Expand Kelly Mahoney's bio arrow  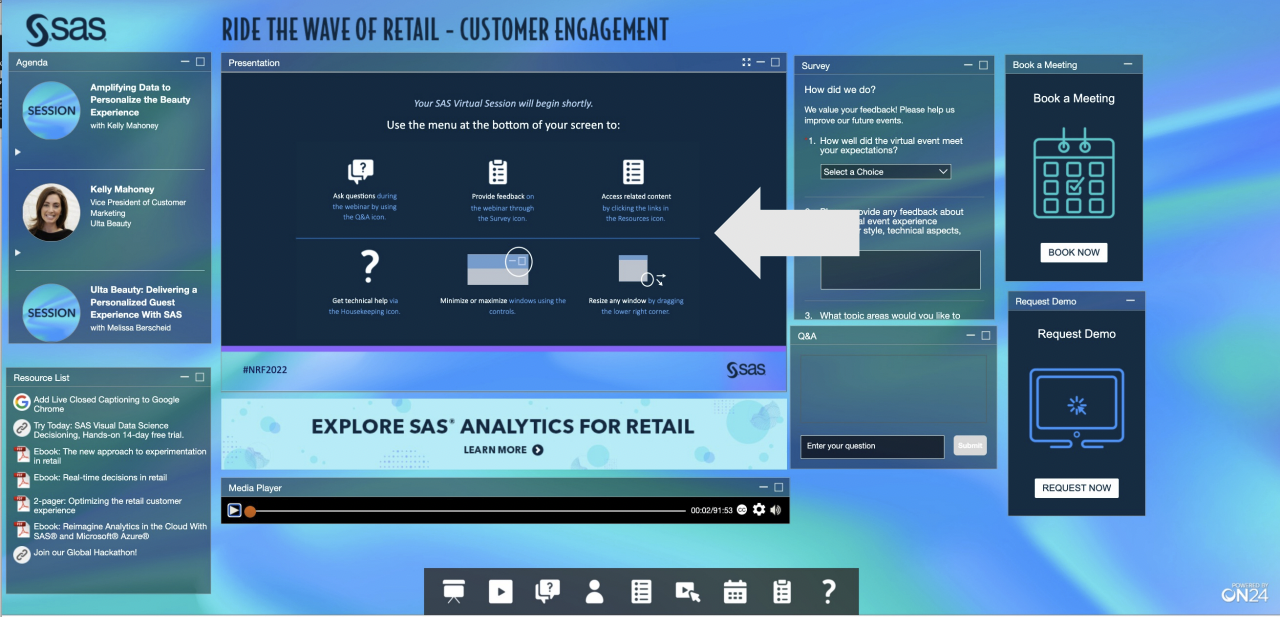click(17, 253)
